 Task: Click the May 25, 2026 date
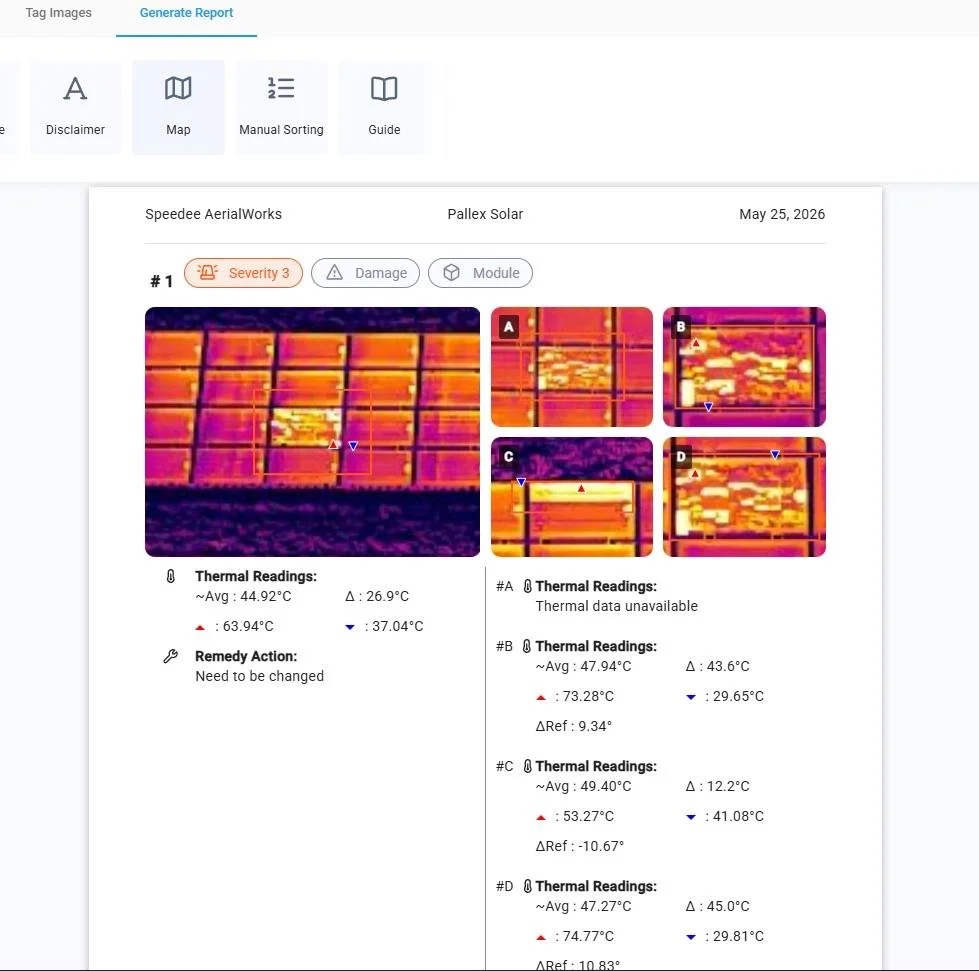[x=782, y=214]
